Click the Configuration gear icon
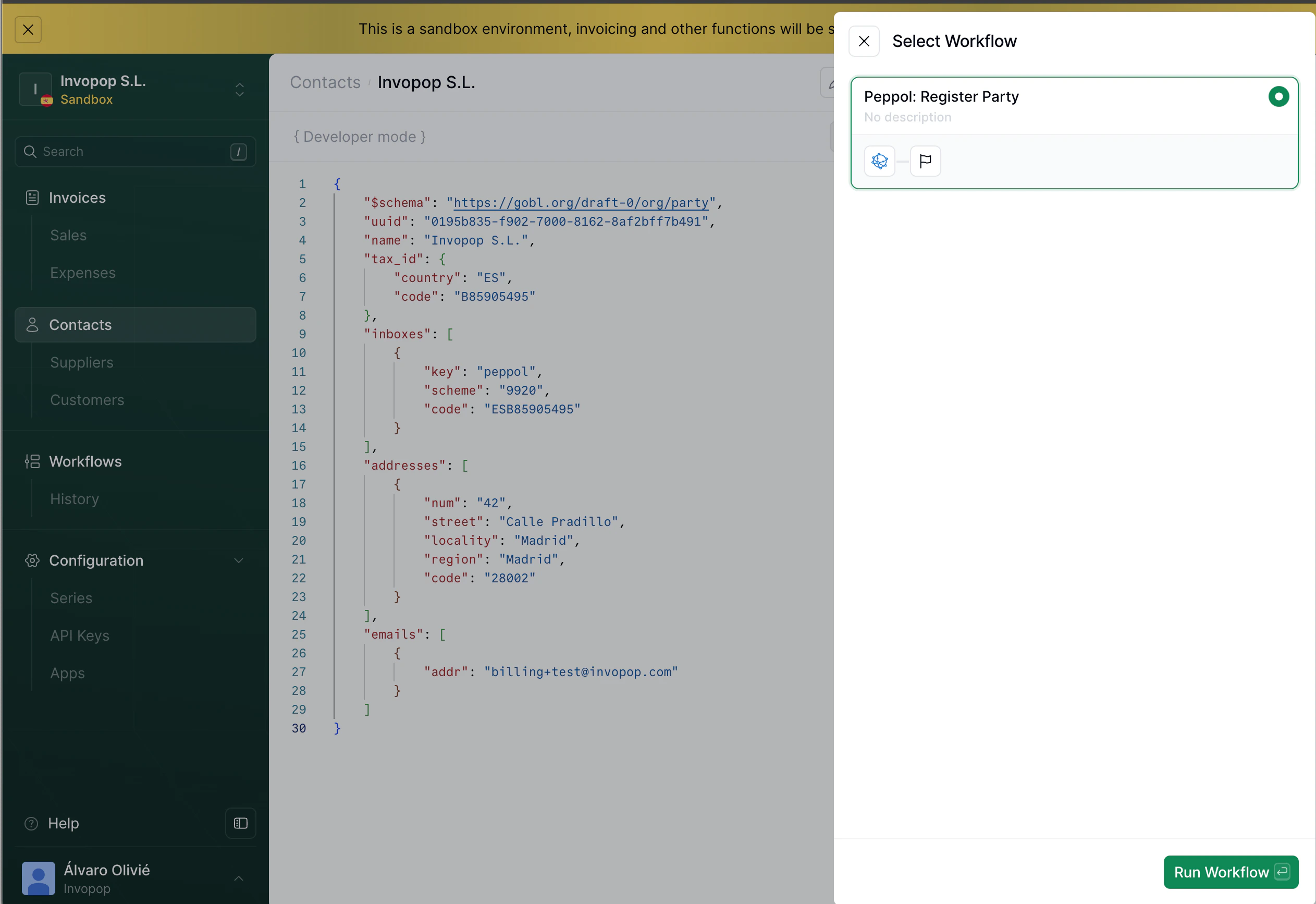Viewport: 1316px width, 904px height. [32, 560]
